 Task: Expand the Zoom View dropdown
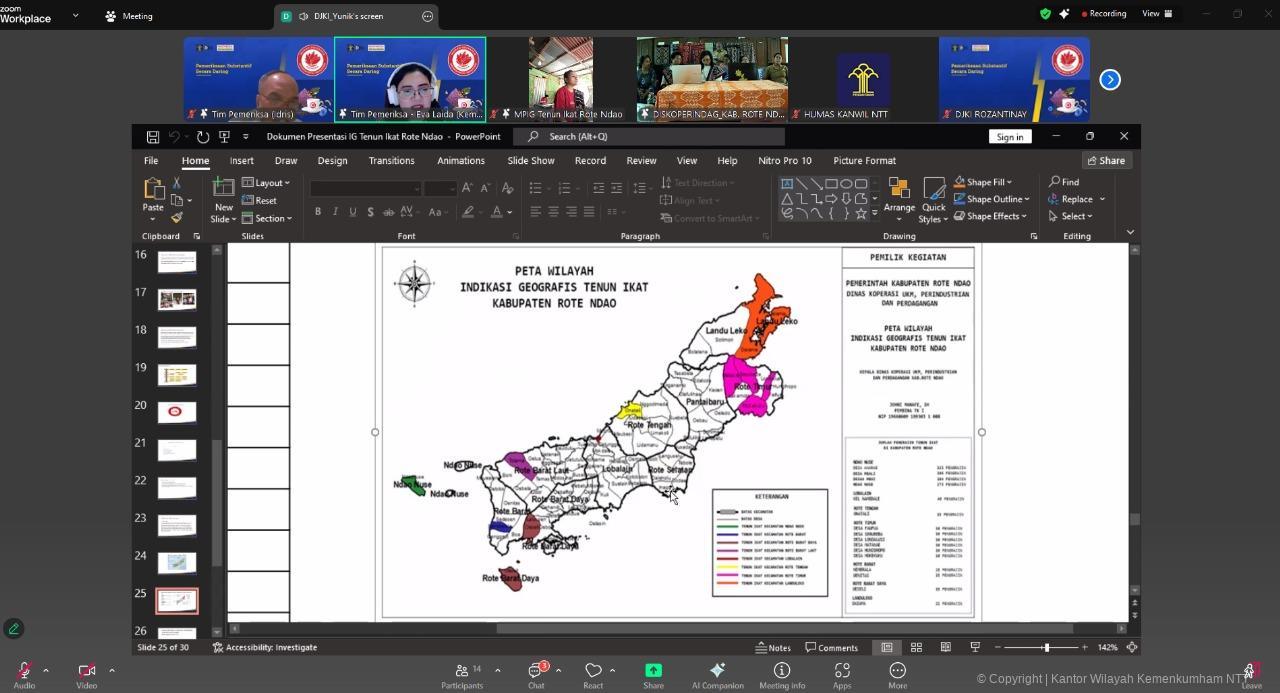click(x=1157, y=14)
